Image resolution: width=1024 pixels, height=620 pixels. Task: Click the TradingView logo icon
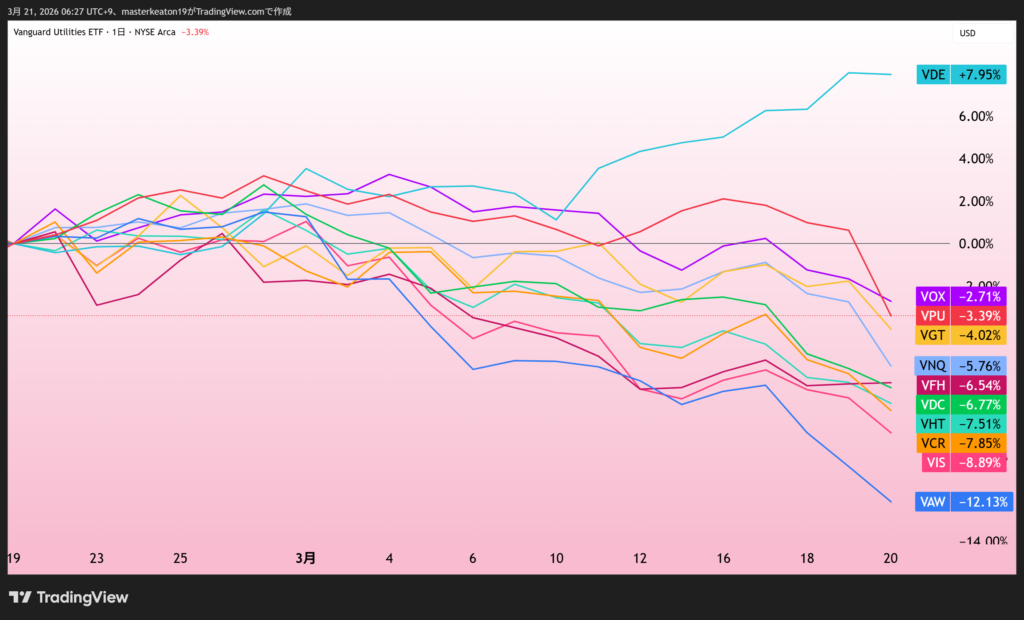(19, 597)
